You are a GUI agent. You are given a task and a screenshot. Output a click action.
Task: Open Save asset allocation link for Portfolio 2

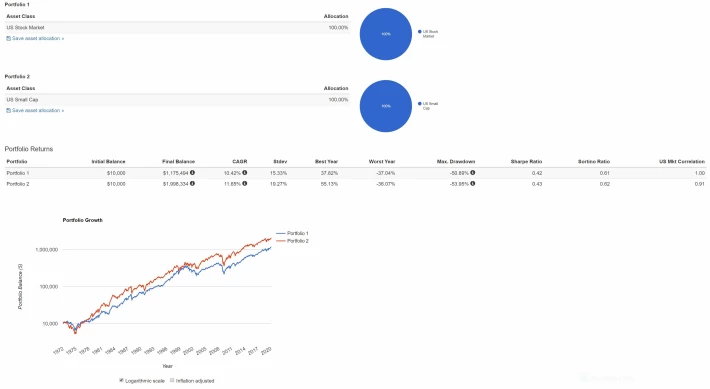38,110
